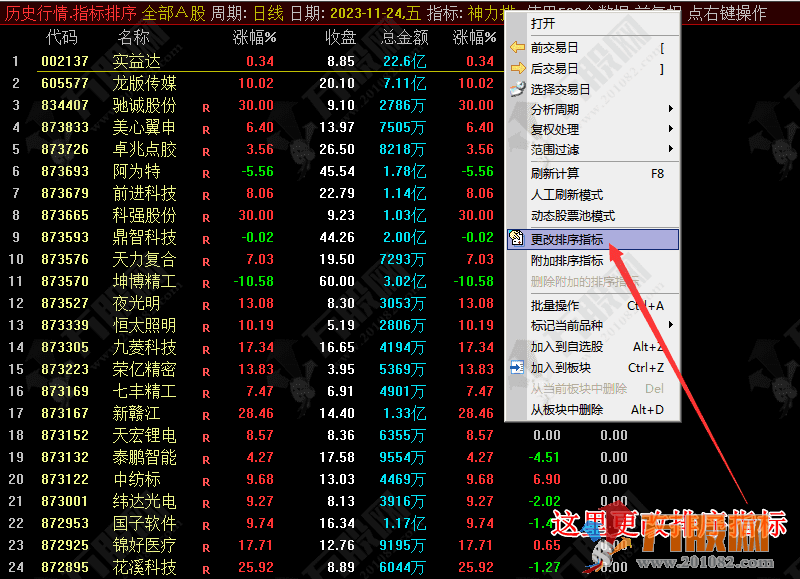Click stock name 新赣江
The width and height of the screenshot is (800, 579).
(136, 413)
